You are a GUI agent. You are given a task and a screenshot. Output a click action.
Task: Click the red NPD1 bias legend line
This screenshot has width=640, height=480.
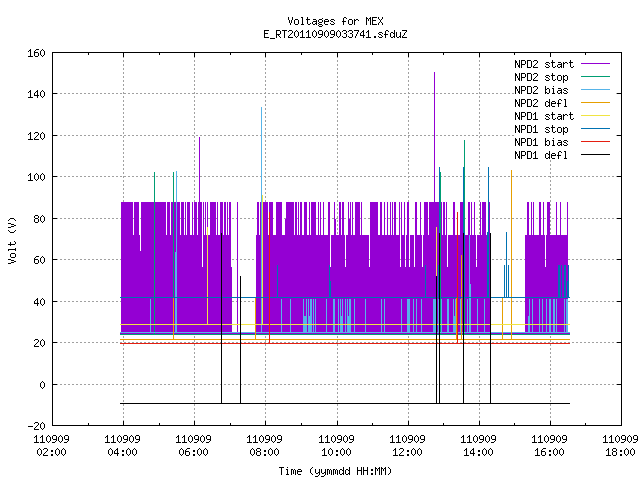click(x=595, y=142)
